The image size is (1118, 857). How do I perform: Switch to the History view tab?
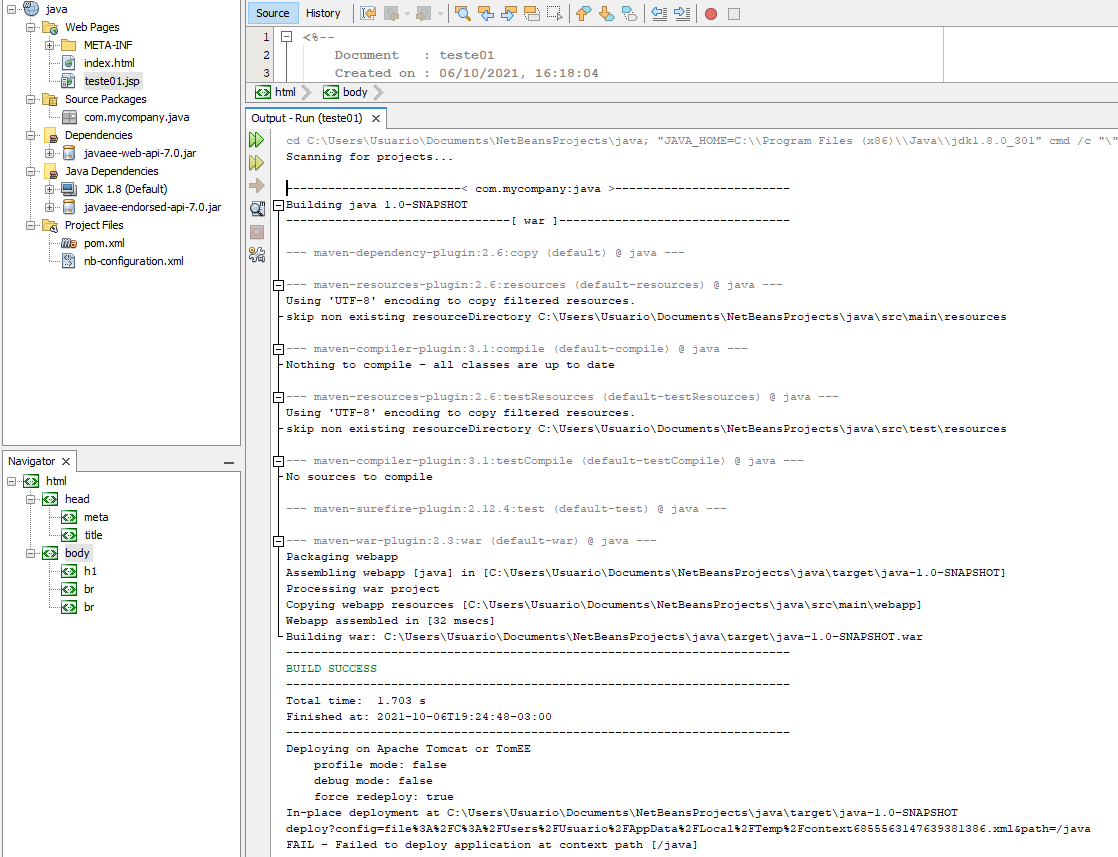pos(323,13)
